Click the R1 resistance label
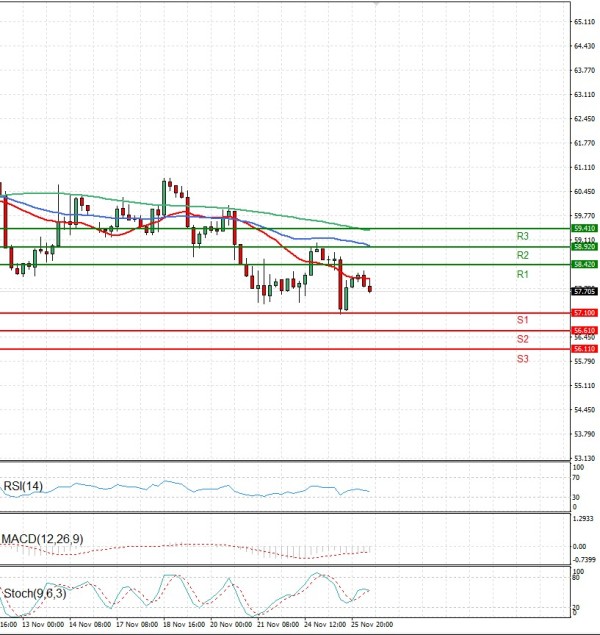600x635 pixels. tap(522, 274)
